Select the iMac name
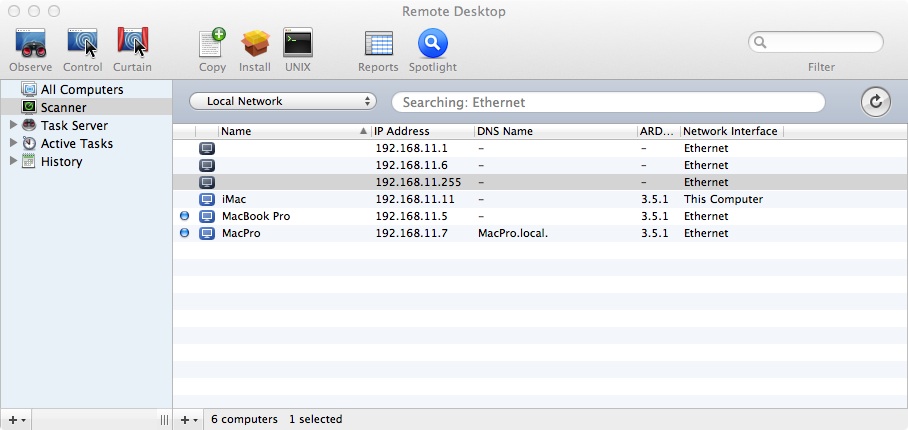 [234, 199]
